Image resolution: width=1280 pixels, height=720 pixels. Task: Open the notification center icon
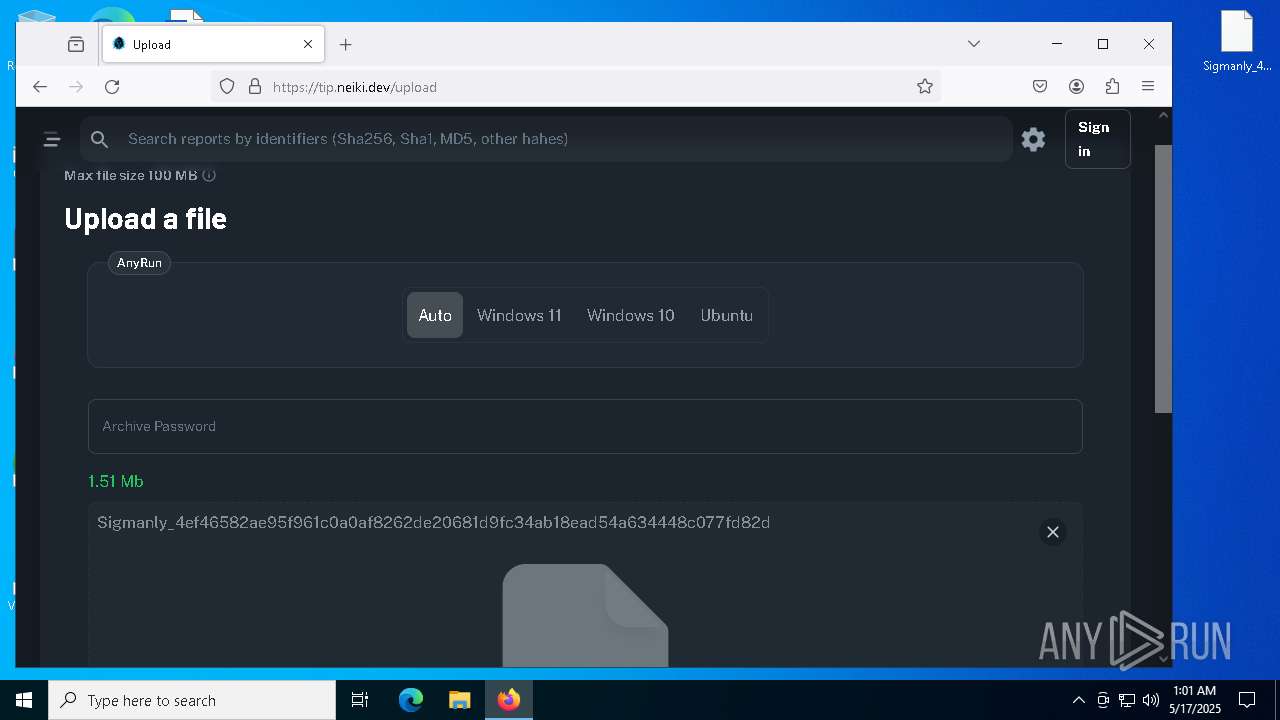pyautogui.click(x=1247, y=700)
